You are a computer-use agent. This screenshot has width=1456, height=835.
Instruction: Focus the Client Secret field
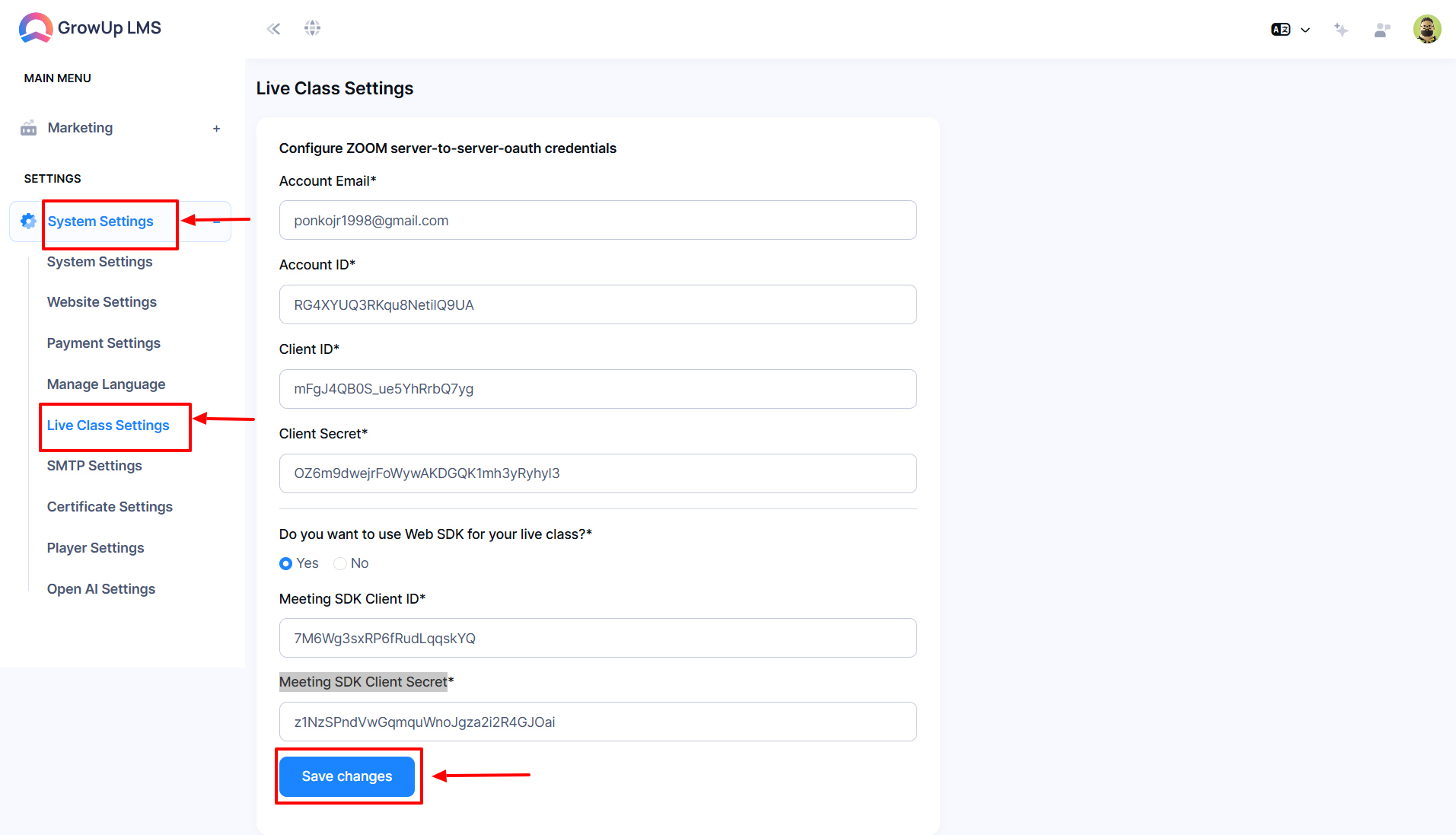coord(597,473)
